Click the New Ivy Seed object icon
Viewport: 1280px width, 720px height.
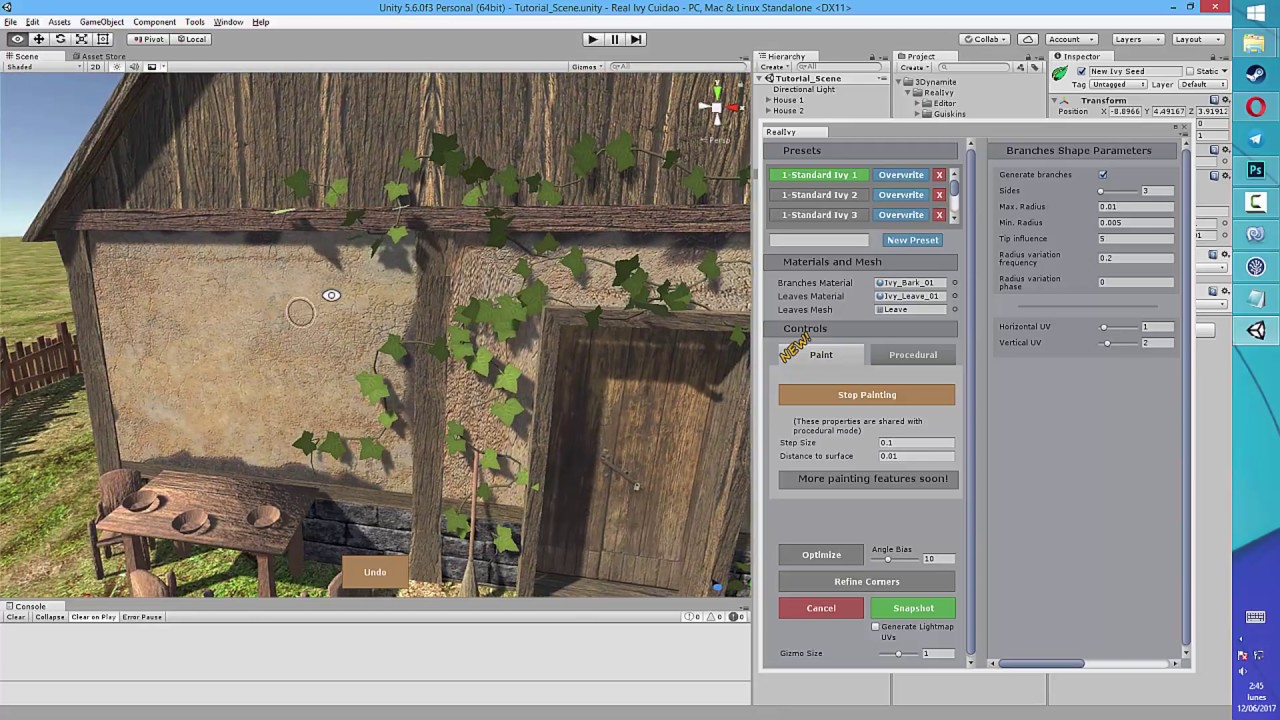[1060, 73]
